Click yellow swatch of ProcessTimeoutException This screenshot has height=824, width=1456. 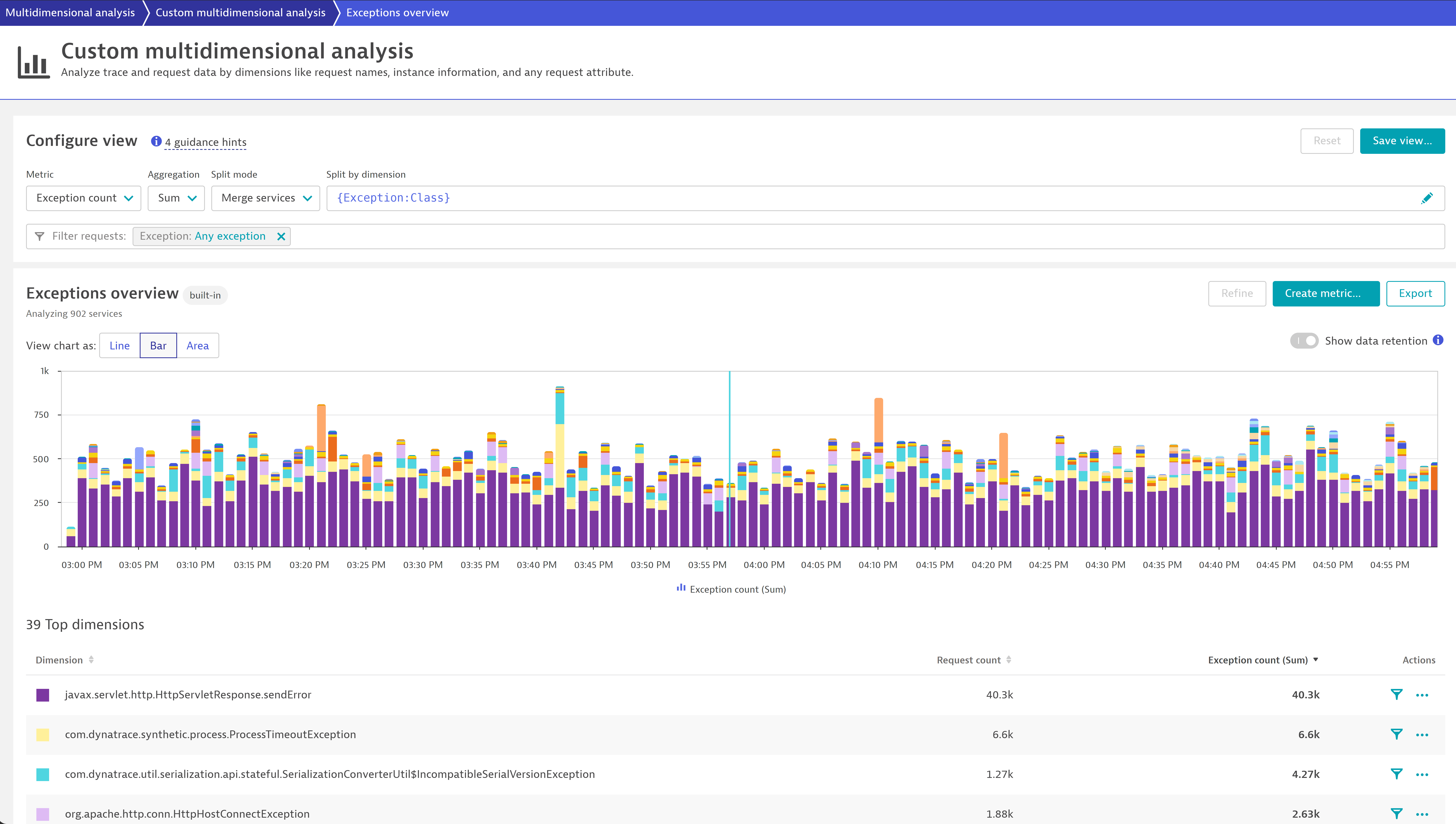coord(43,735)
